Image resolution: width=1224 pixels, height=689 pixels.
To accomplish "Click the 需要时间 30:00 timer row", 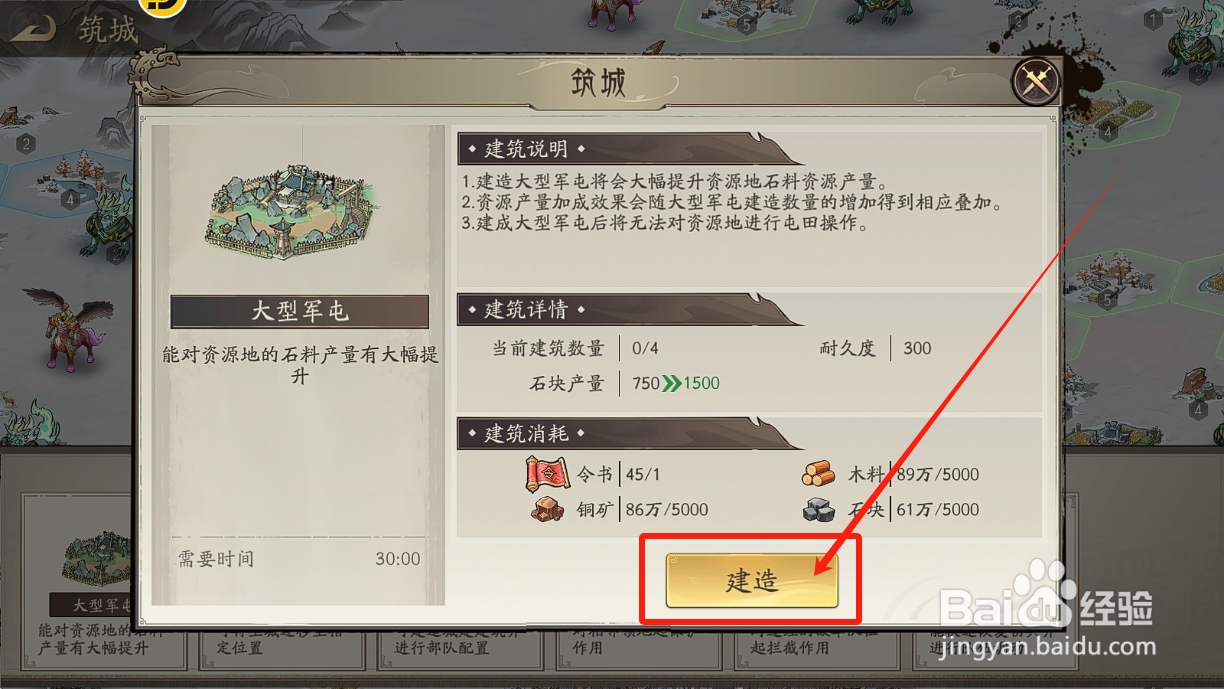I will point(299,559).
